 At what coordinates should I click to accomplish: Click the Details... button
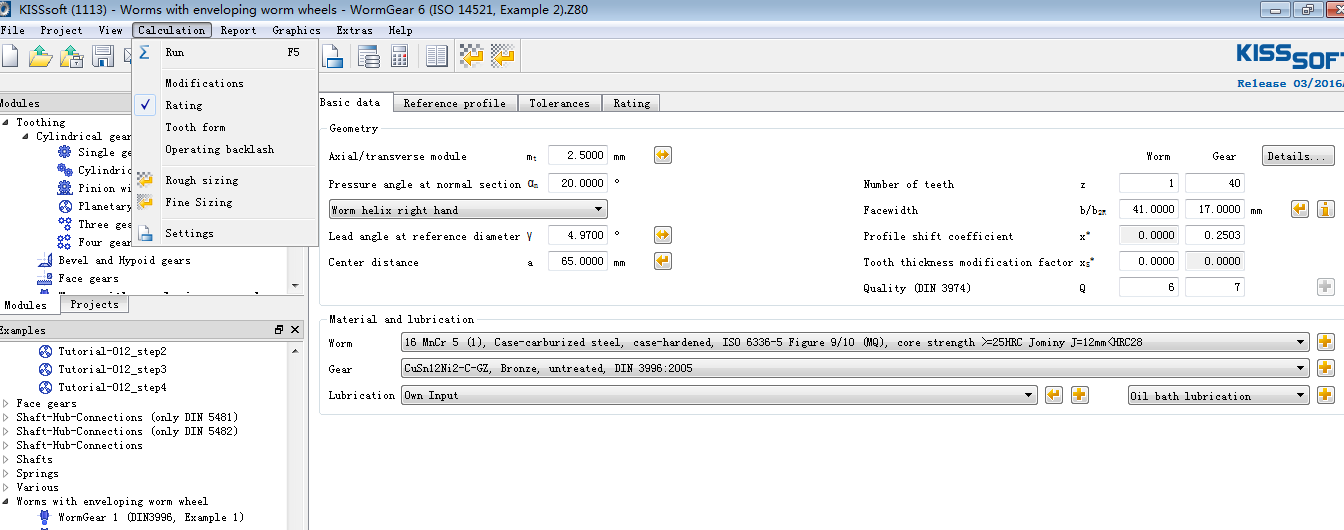coord(1298,156)
